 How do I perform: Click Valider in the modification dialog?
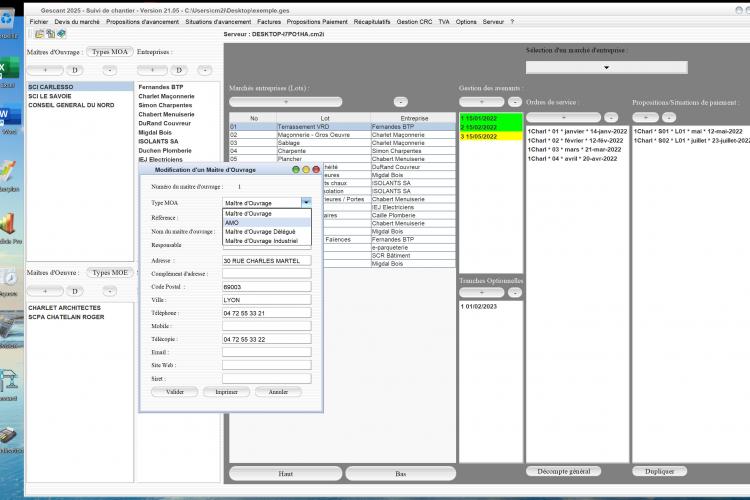(175, 392)
